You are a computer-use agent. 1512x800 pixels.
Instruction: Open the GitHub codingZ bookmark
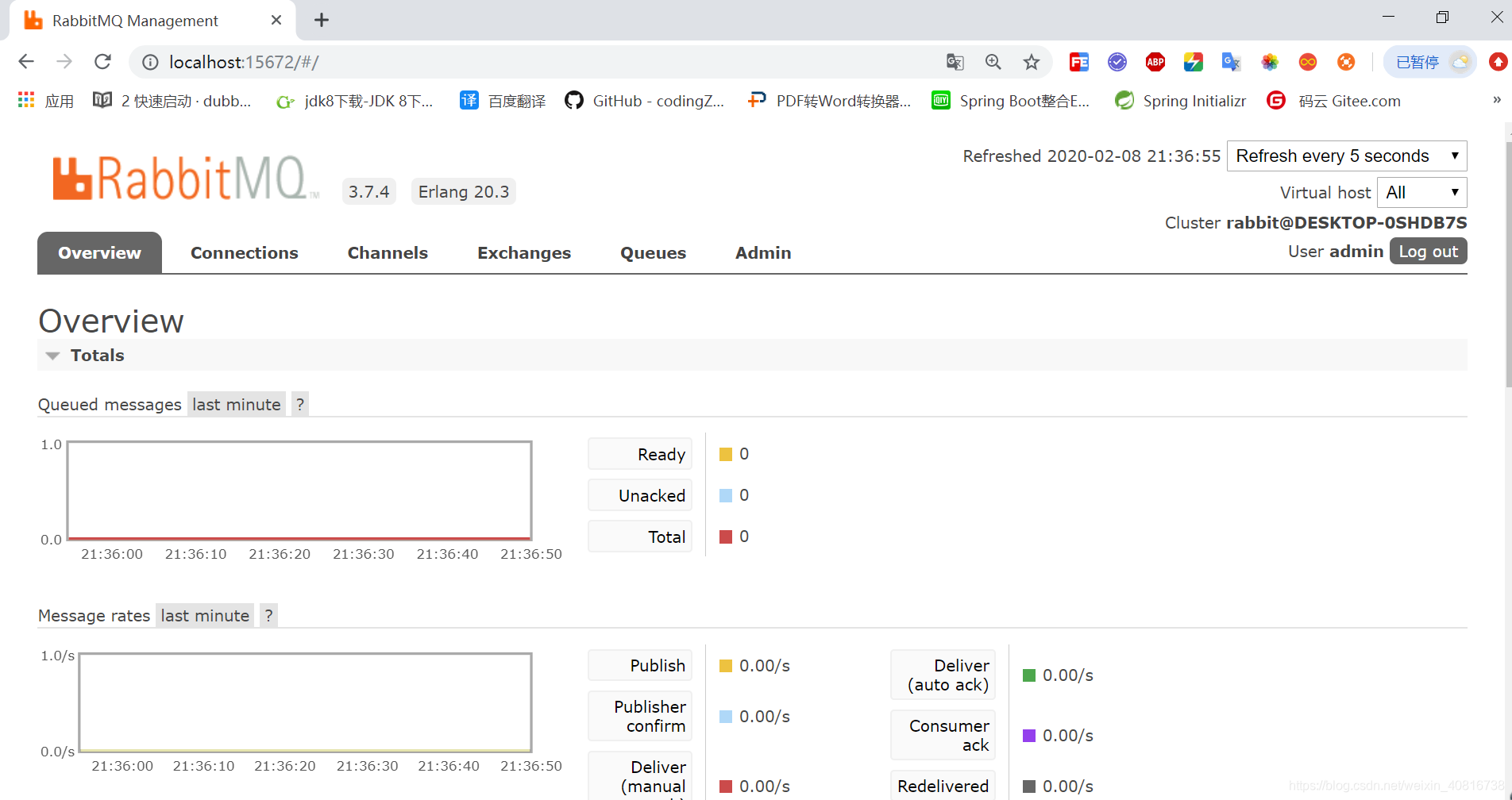[x=645, y=101]
